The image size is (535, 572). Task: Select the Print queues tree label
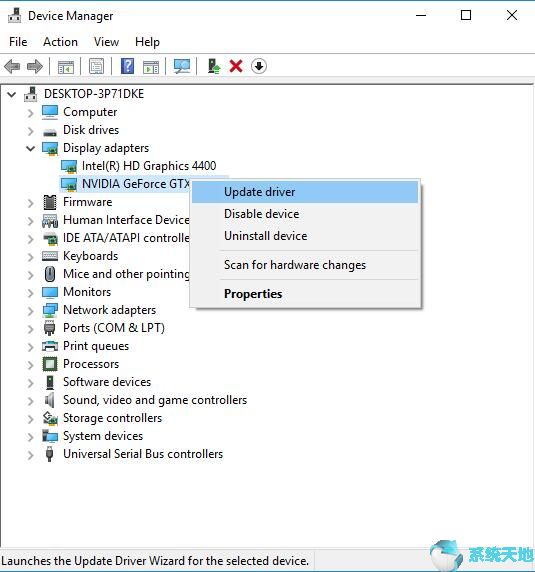(x=96, y=346)
